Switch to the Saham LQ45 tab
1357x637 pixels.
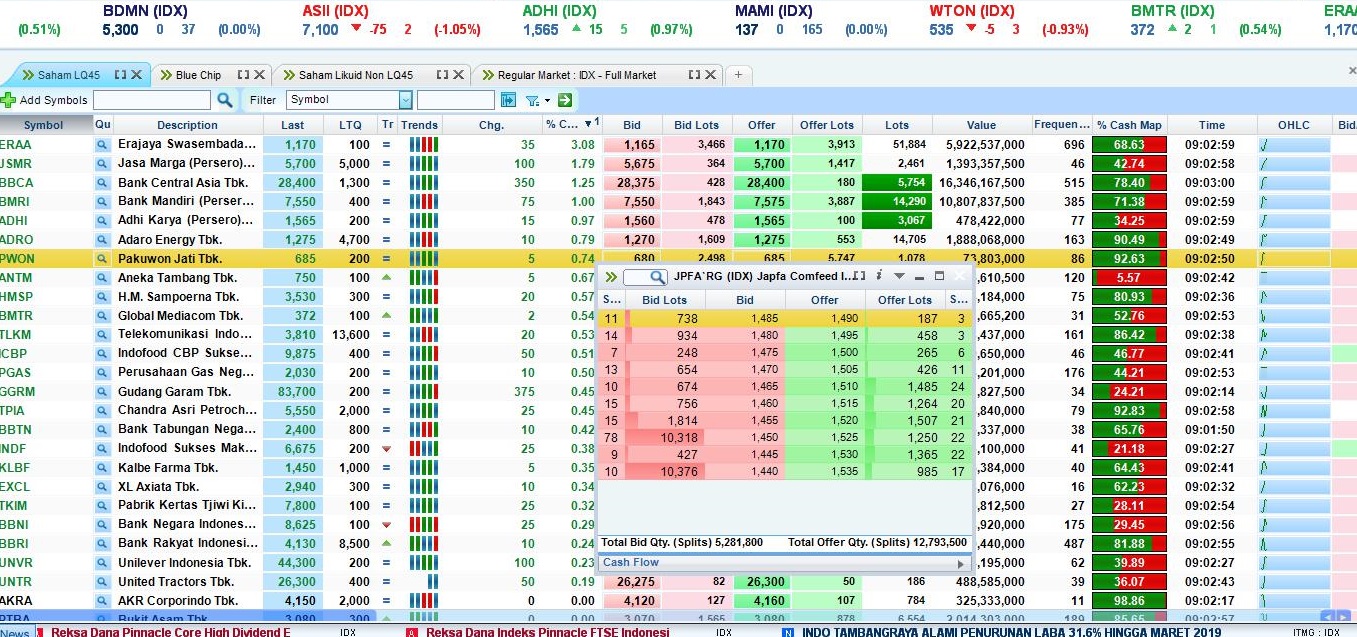69,75
